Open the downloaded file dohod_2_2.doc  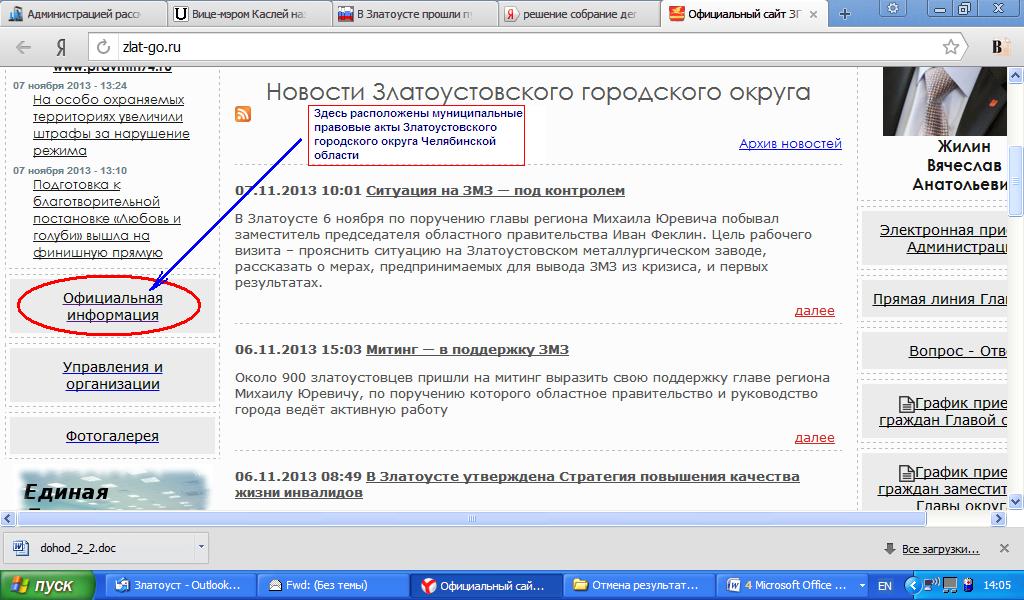point(78,548)
